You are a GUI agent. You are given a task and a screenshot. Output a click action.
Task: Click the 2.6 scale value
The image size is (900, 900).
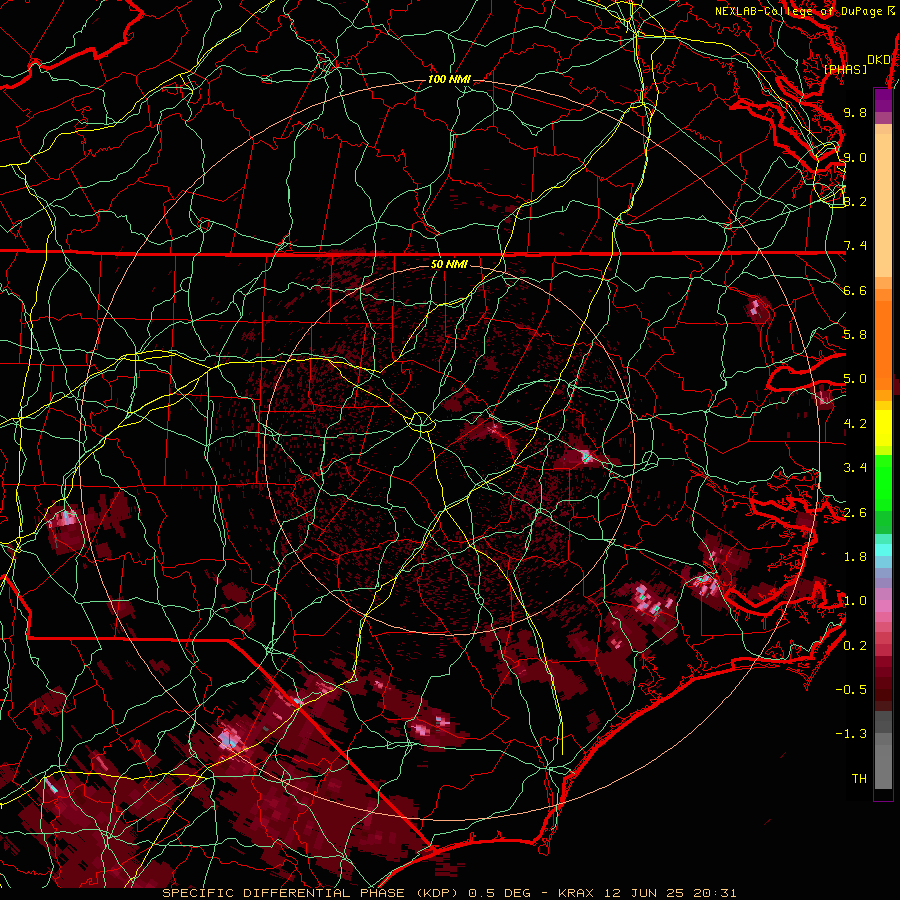click(855, 513)
